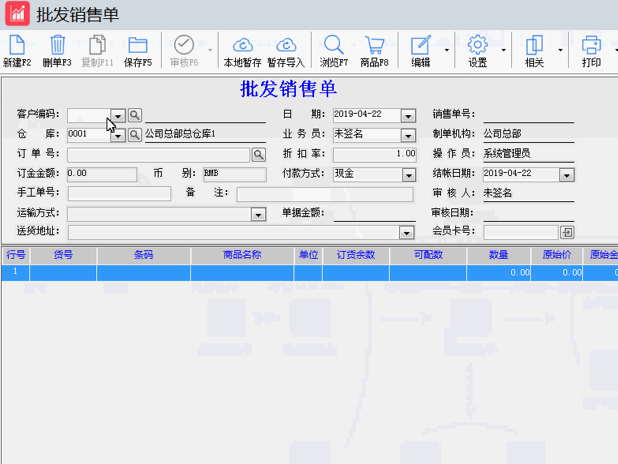Click the 会员卡号 input field

[521, 232]
